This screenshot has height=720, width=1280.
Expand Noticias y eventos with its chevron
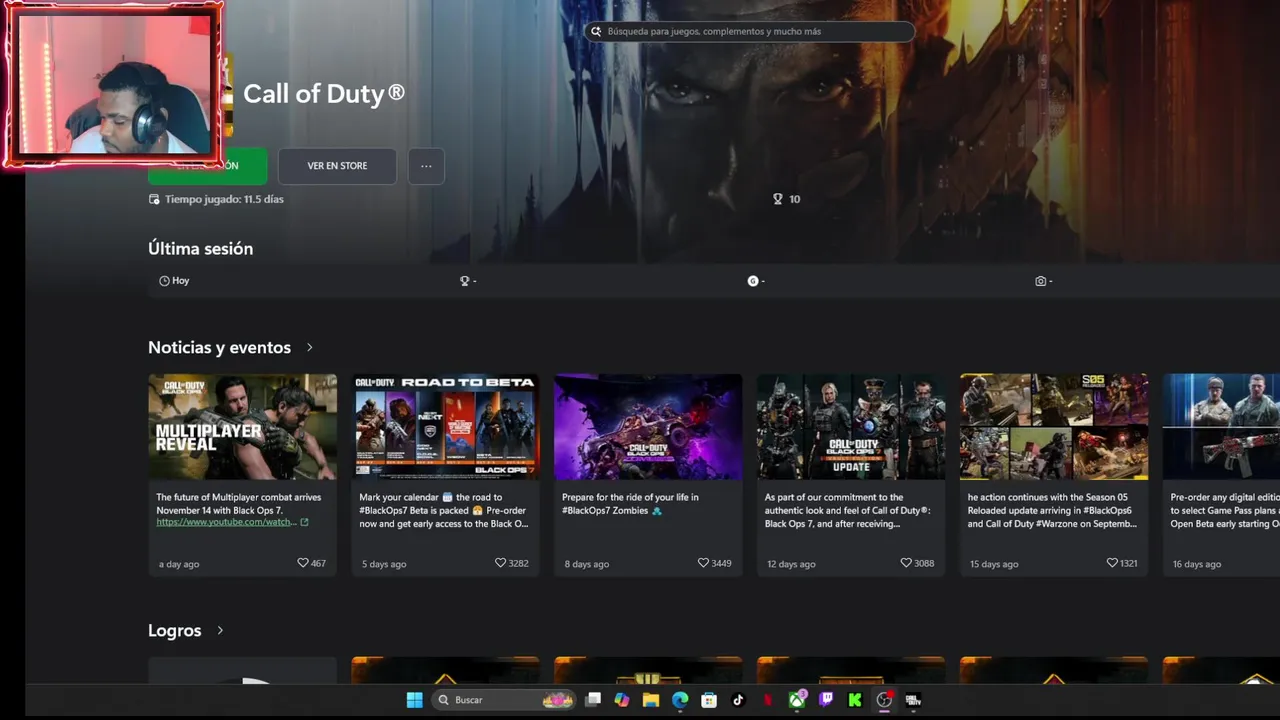[310, 347]
